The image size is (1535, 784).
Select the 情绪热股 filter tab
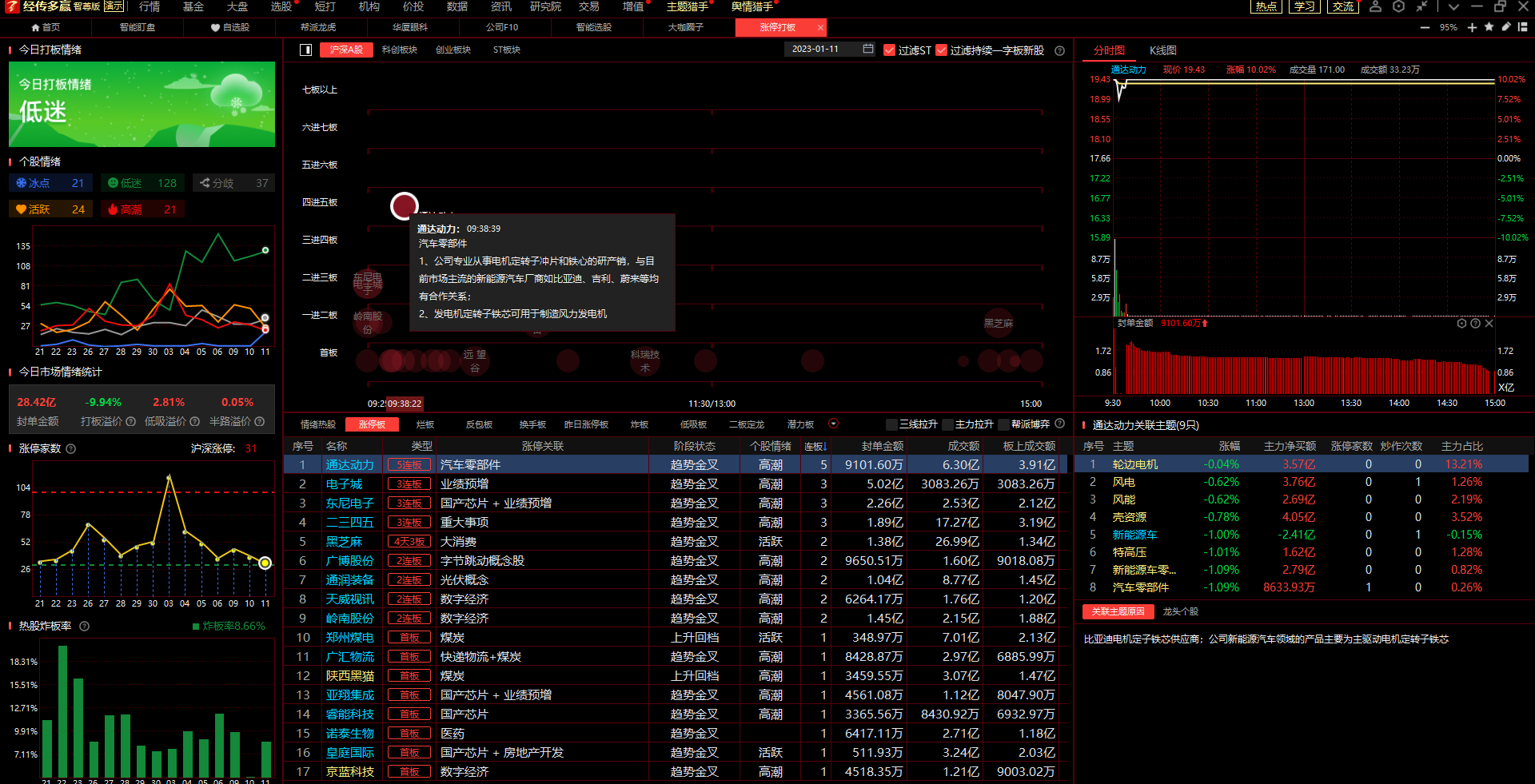tap(318, 424)
